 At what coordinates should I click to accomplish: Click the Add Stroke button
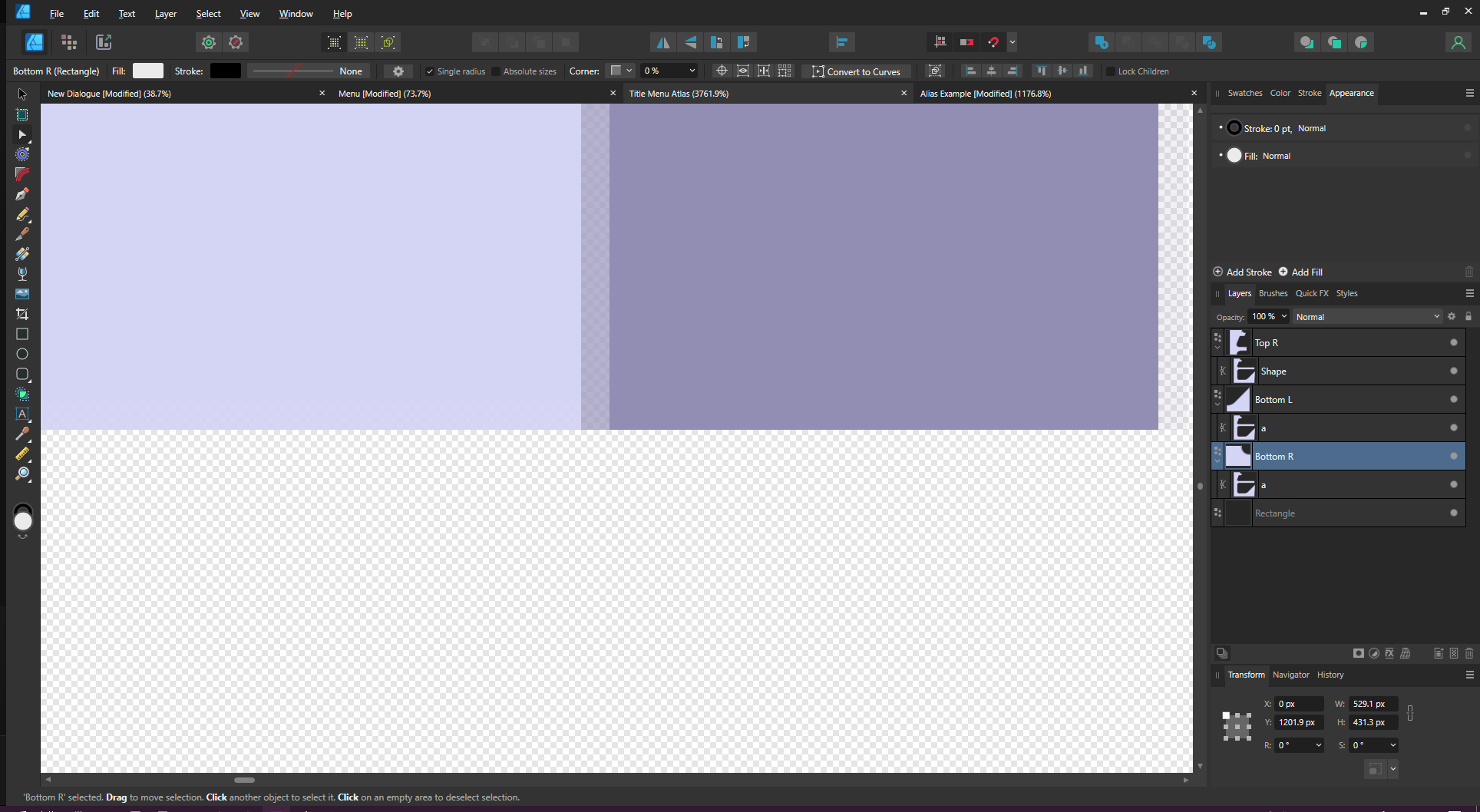(1242, 272)
